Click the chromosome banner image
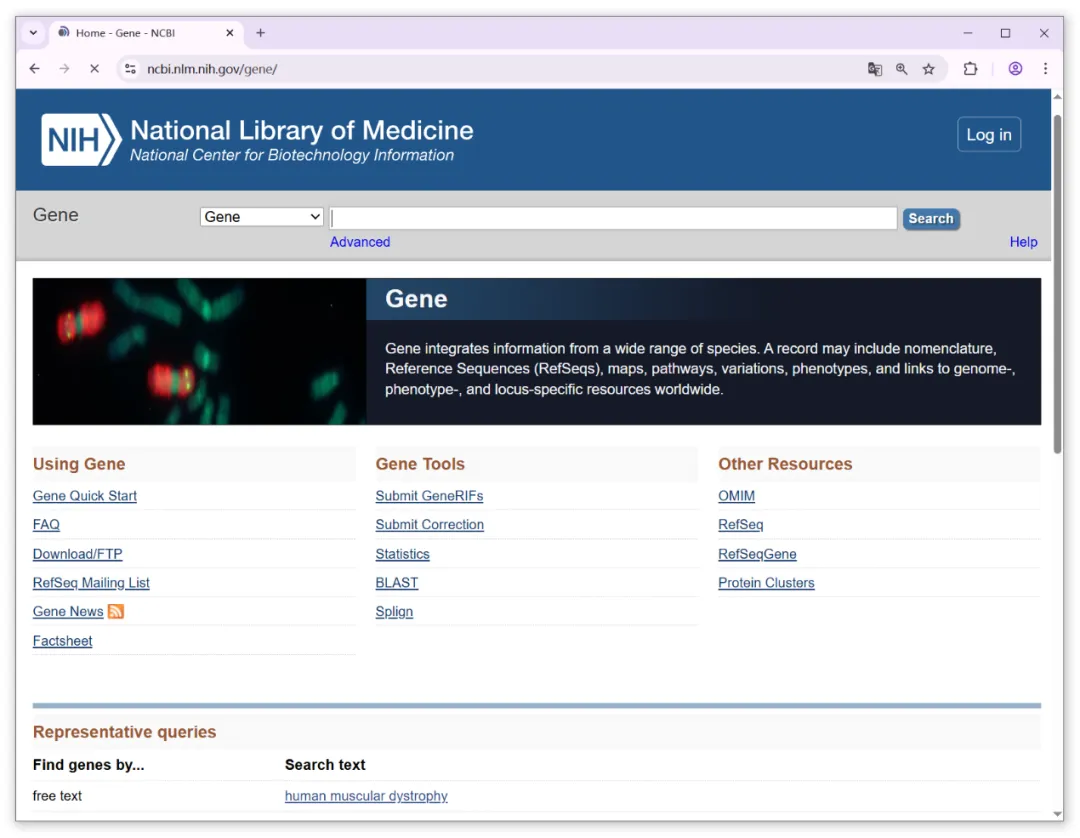Image resolution: width=1080 pixels, height=838 pixels. pos(199,351)
